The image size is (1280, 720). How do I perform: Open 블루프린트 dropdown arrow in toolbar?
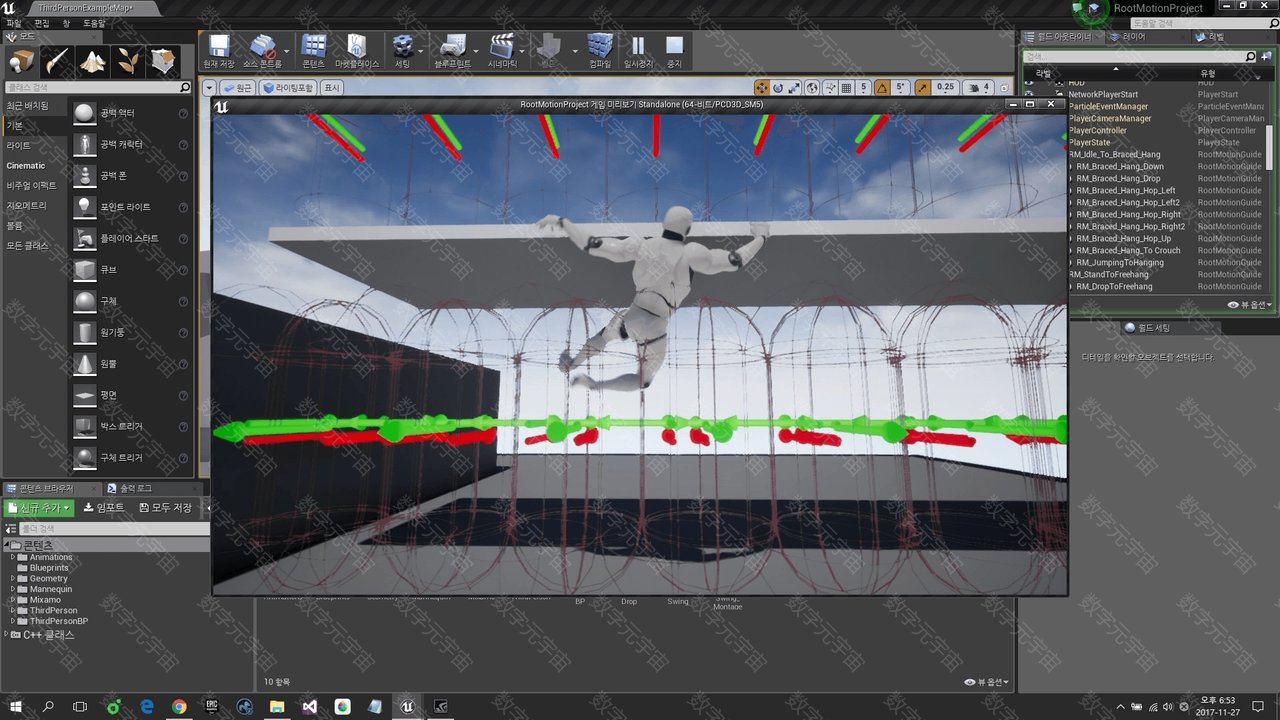pyautogui.click(x=477, y=50)
